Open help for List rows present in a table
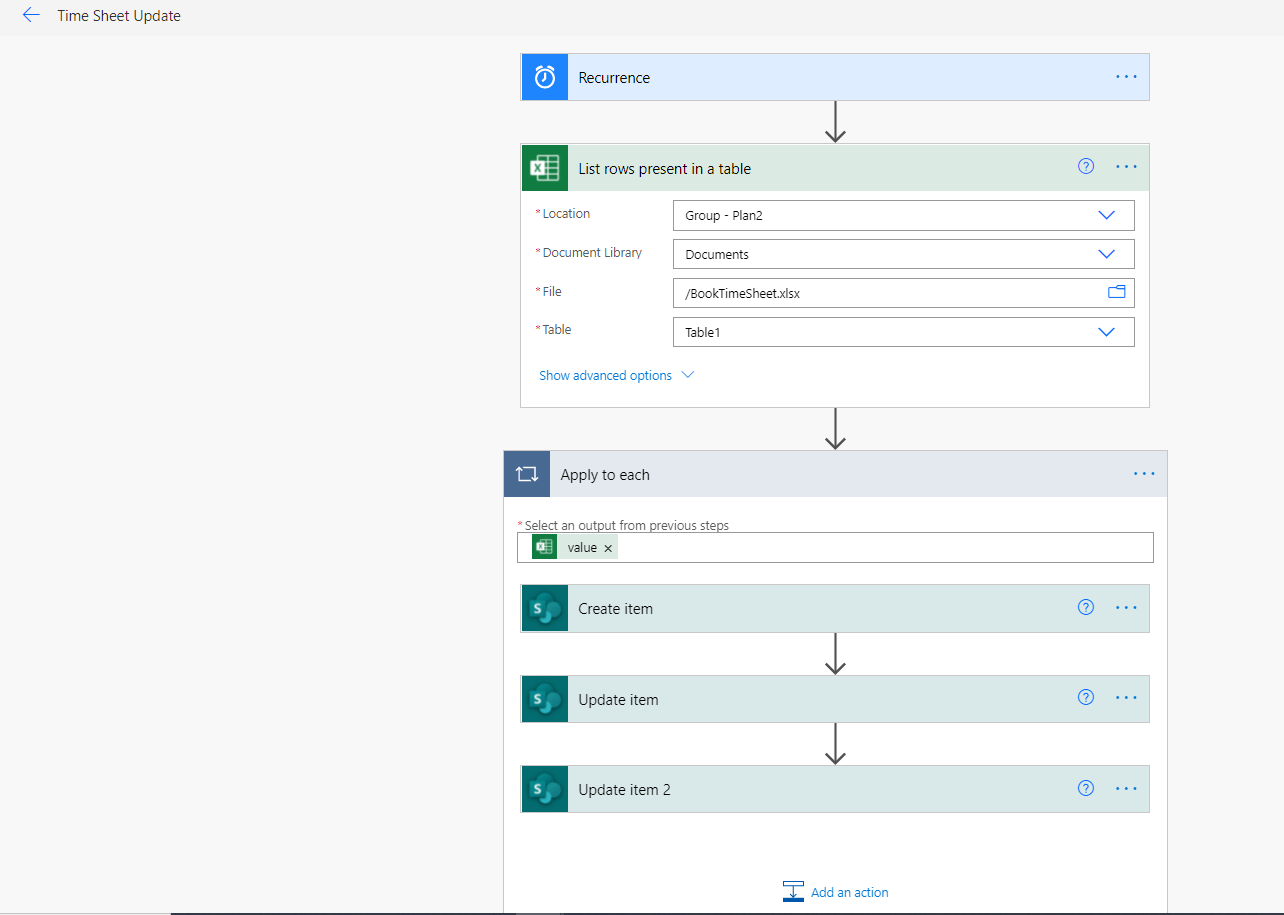Image resolution: width=1284 pixels, height=915 pixels. (1086, 167)
